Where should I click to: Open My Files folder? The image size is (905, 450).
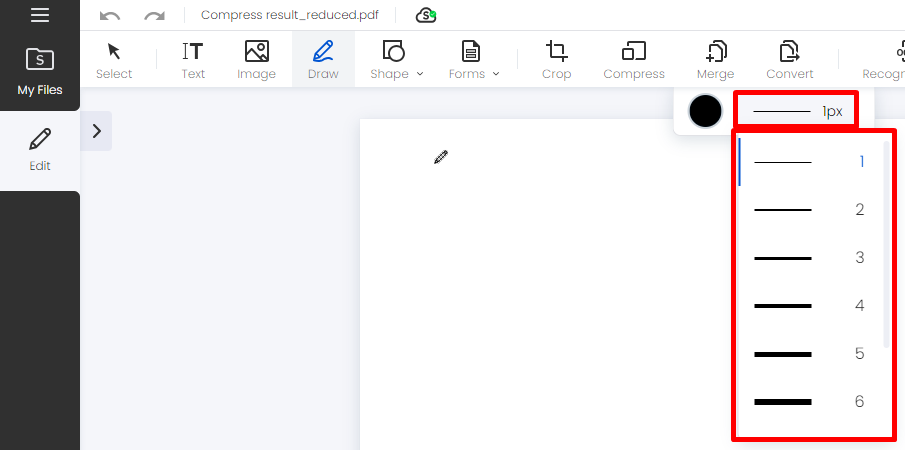click(x=40, y=71)
